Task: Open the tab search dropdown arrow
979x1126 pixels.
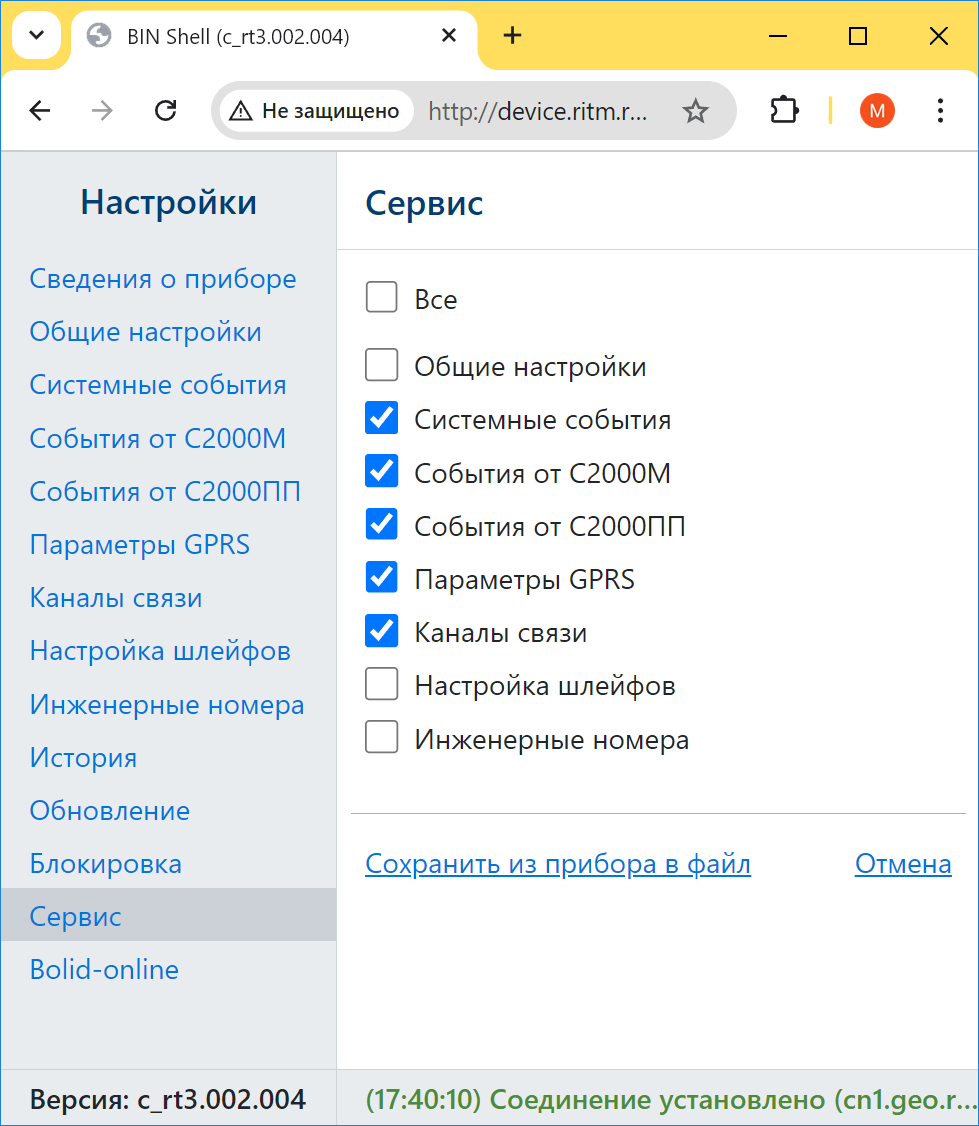Action: pos(37,34)
